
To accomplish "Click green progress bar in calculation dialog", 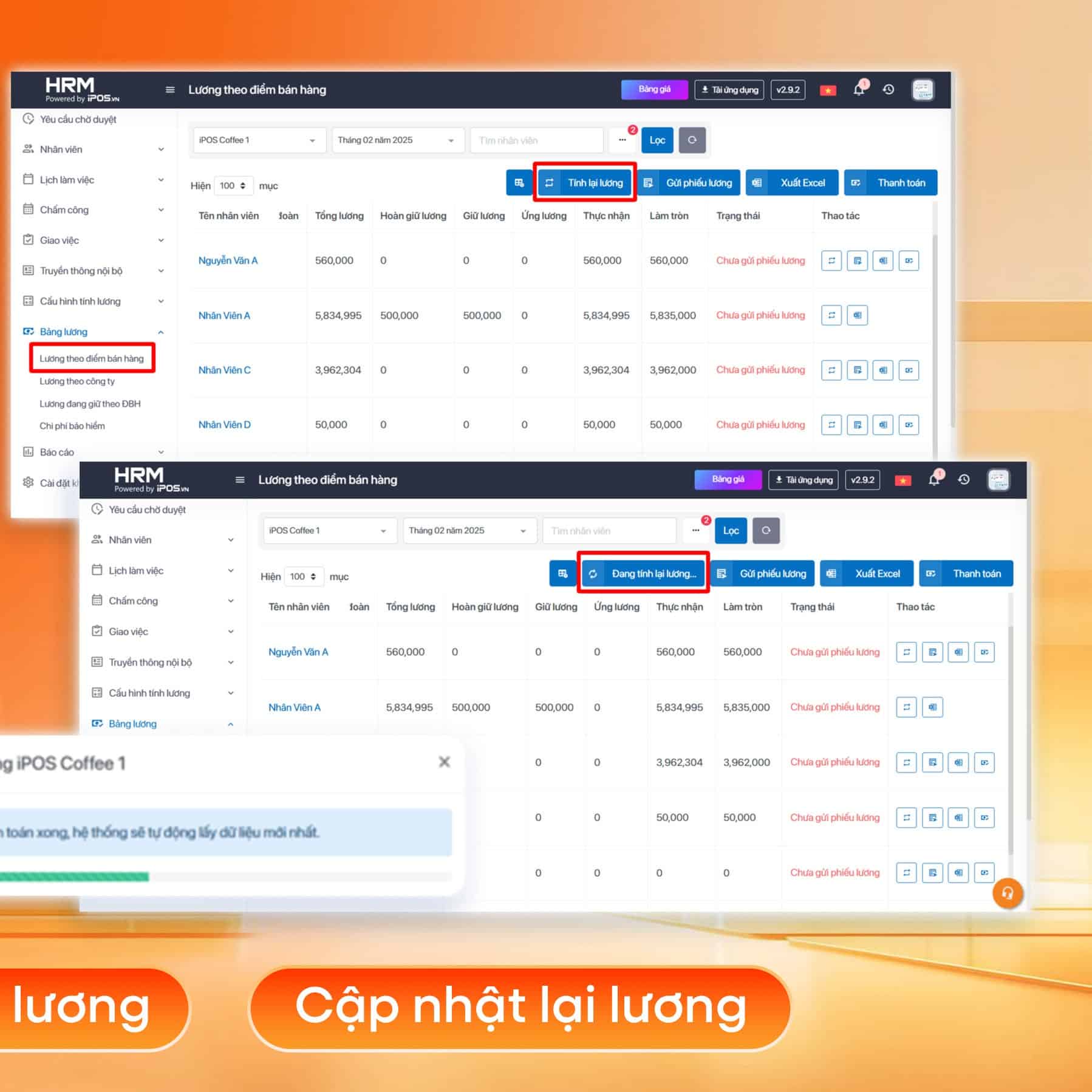I will tap(74, 877).
